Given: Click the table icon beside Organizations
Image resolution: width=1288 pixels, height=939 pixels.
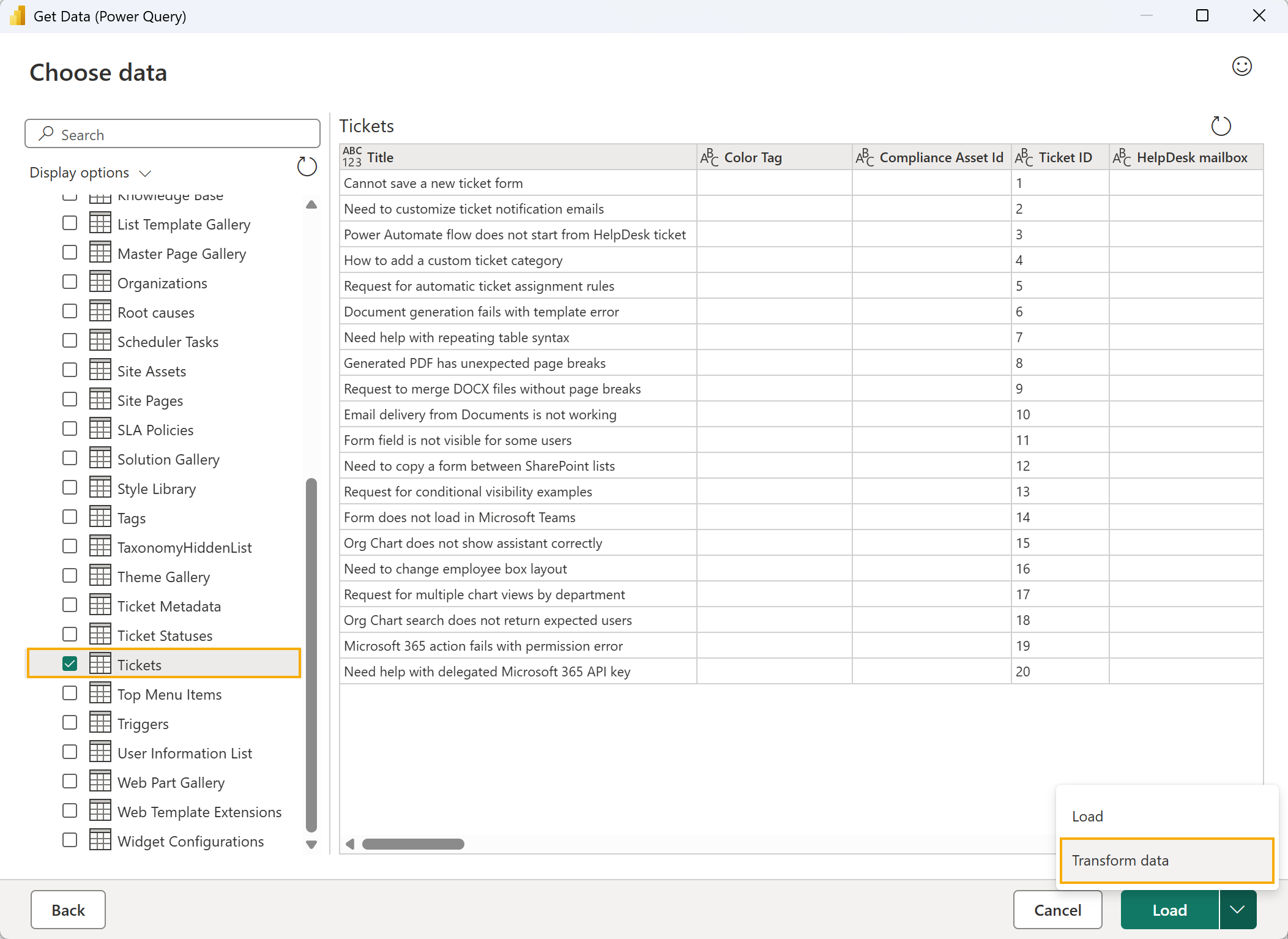Looking at the screenshot, I should click(x=100, y=282).
